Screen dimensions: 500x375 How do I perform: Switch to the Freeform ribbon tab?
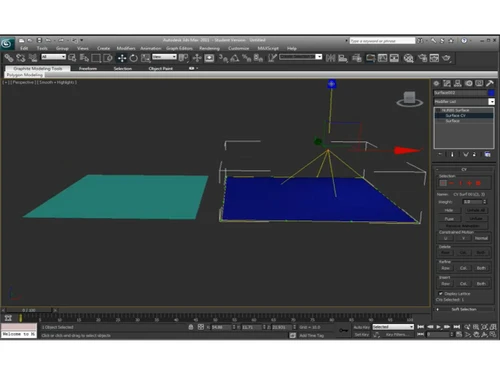coord(88,68)
